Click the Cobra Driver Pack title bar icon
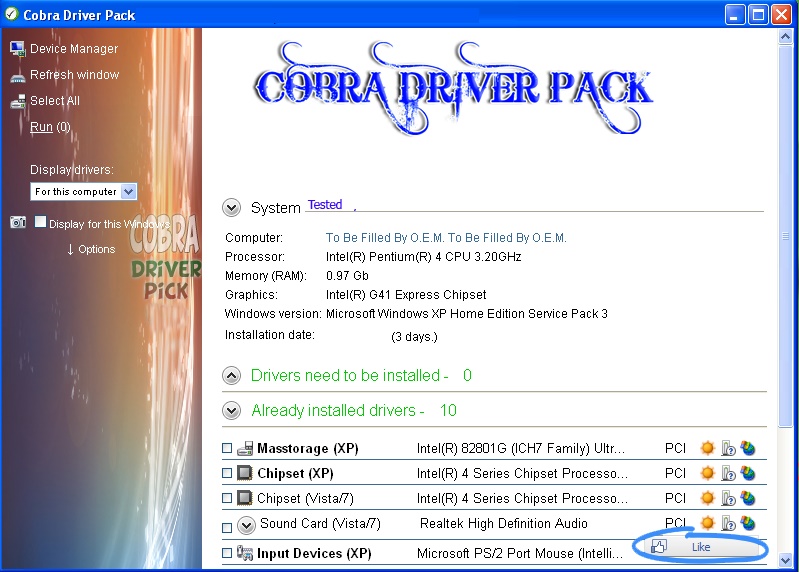 tap(11, 14)
